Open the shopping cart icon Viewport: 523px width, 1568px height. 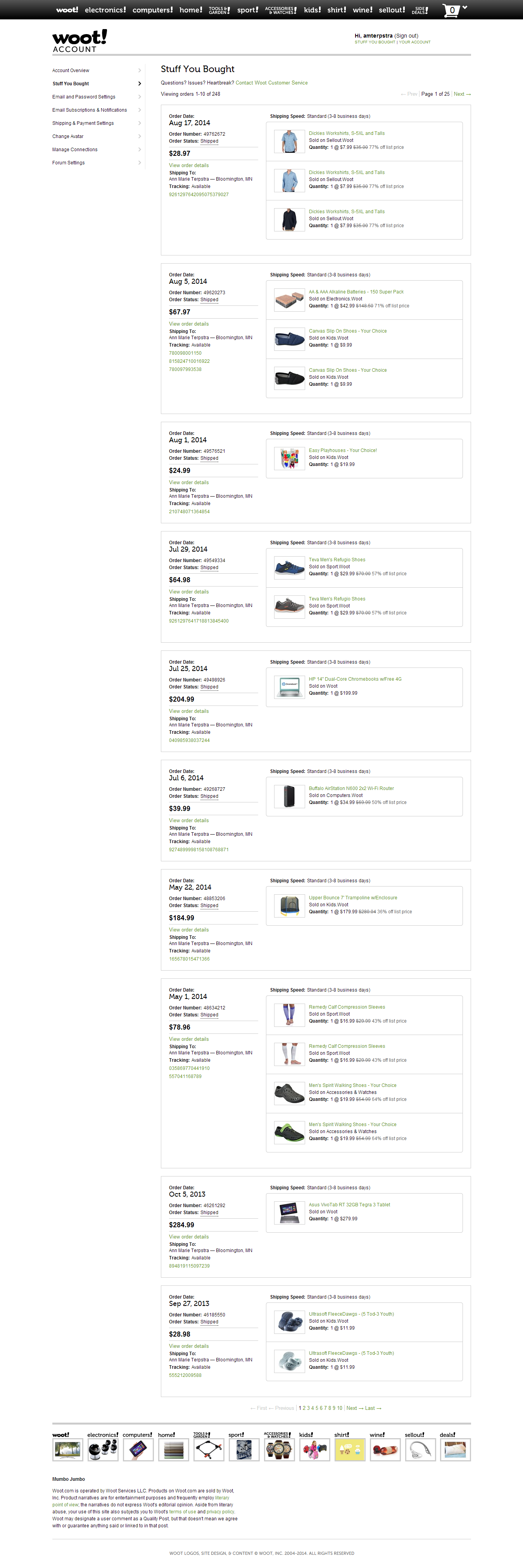coord(451,10)
